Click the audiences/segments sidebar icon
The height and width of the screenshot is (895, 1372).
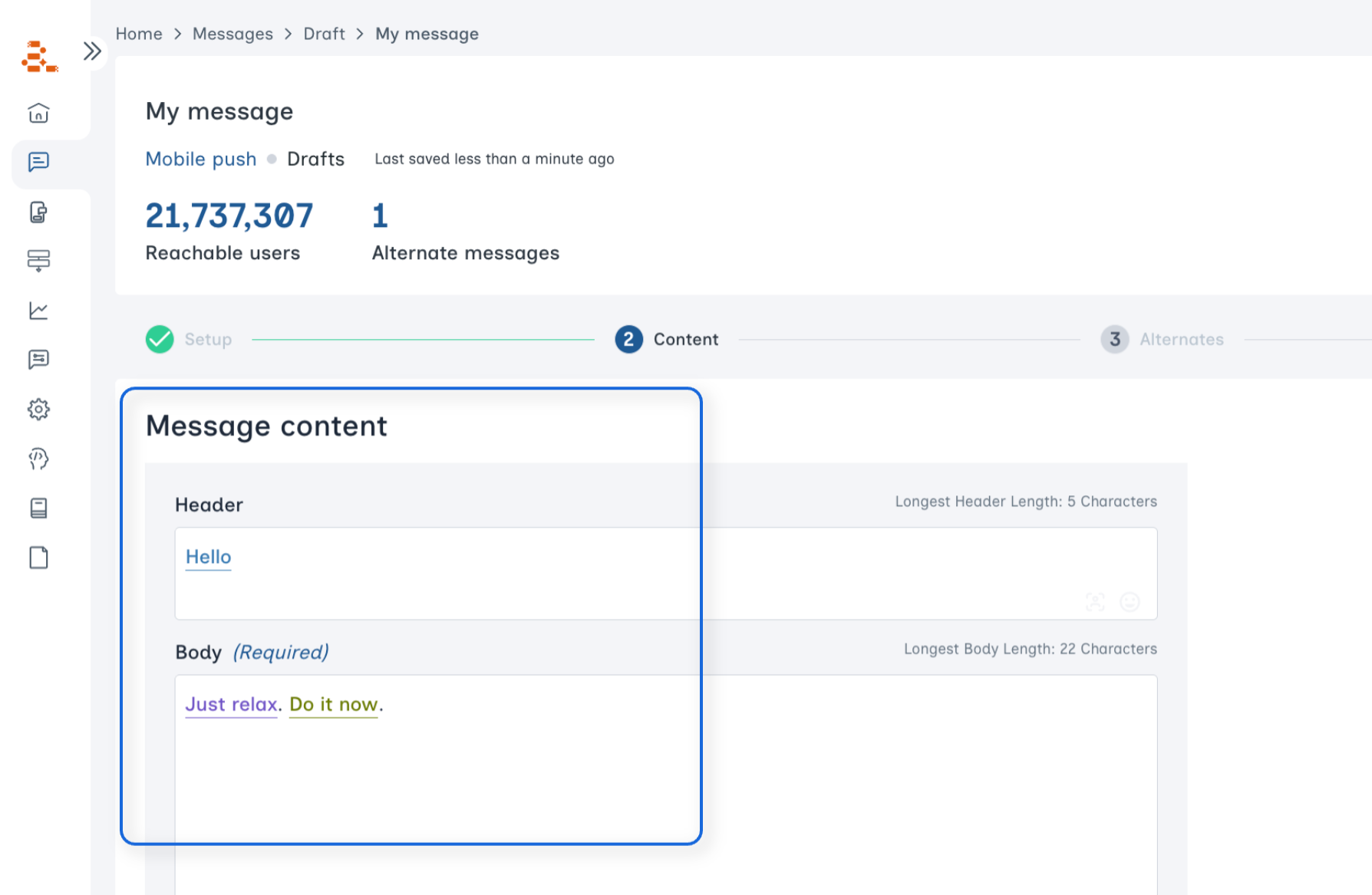coord(38,261)
